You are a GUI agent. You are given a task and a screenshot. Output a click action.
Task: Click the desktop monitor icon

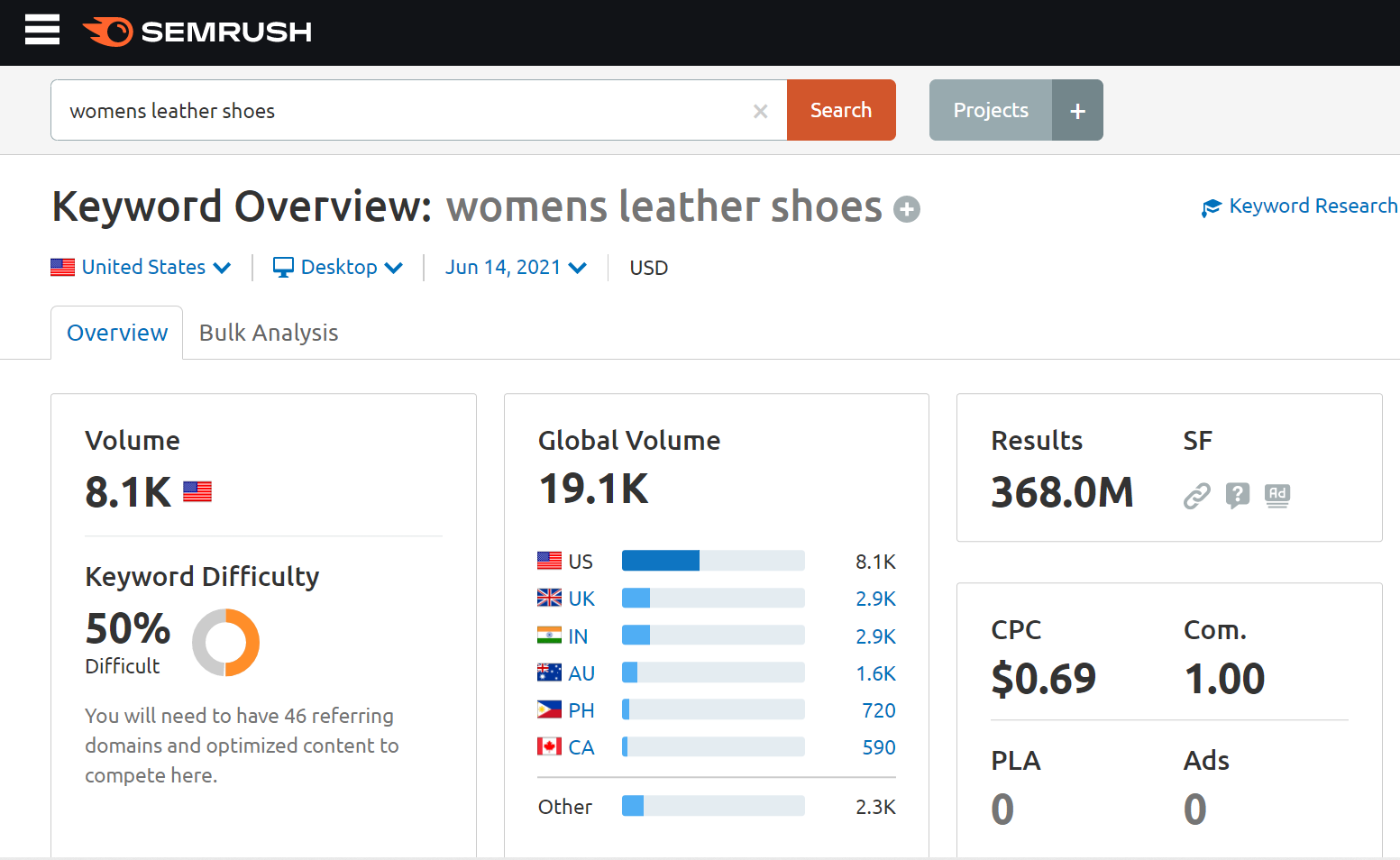[283, 268]
